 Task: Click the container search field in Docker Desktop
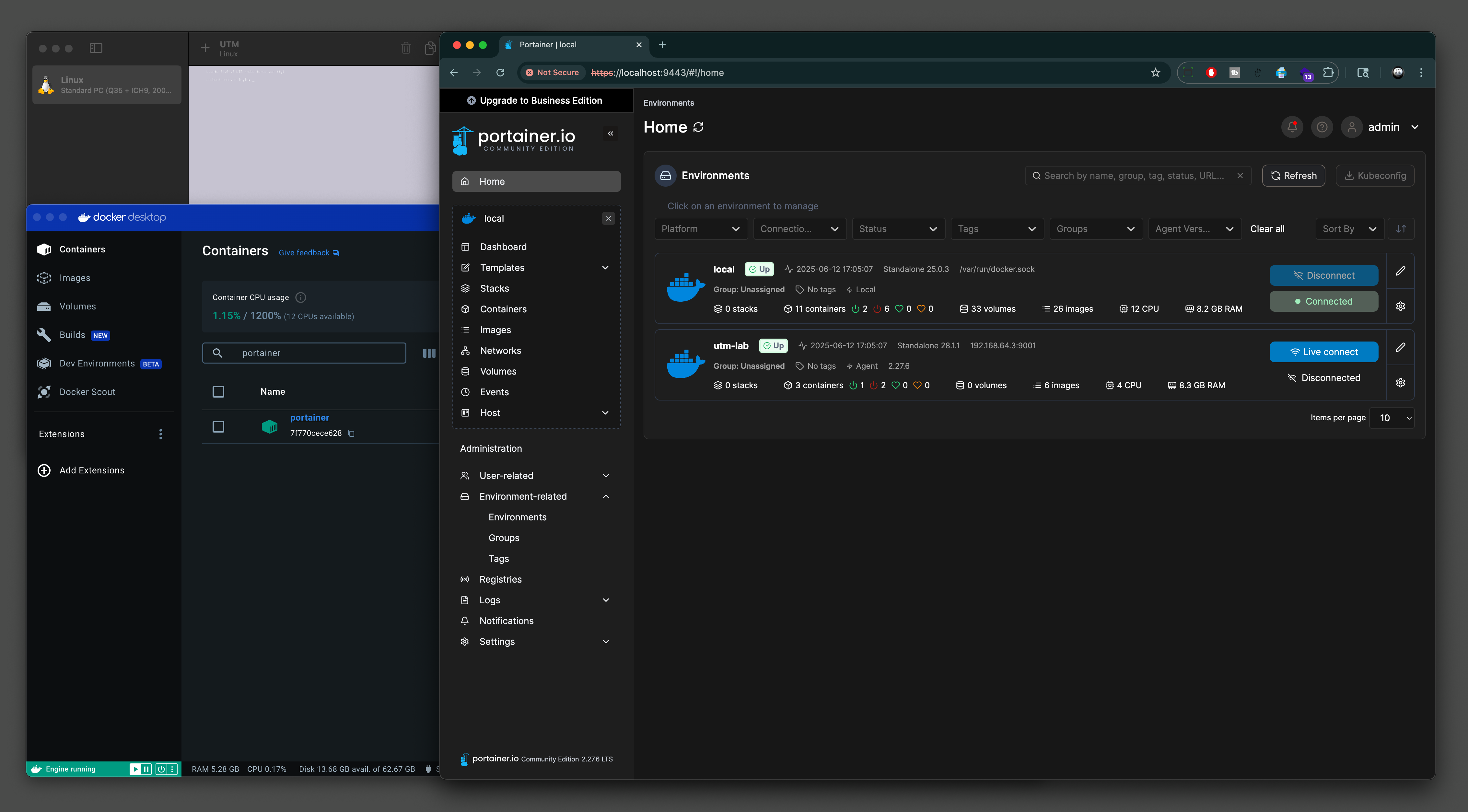[304, 353]
